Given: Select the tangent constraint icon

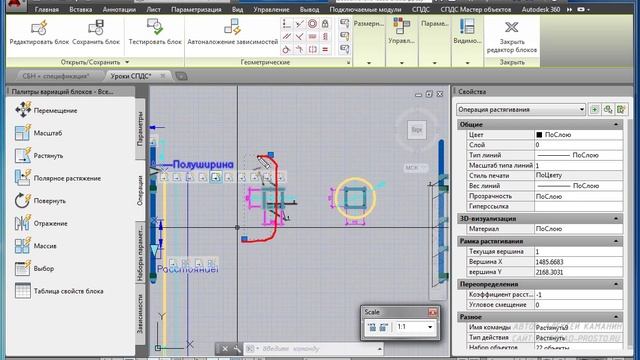Looking at the screenshot, I should coord(287,49).
